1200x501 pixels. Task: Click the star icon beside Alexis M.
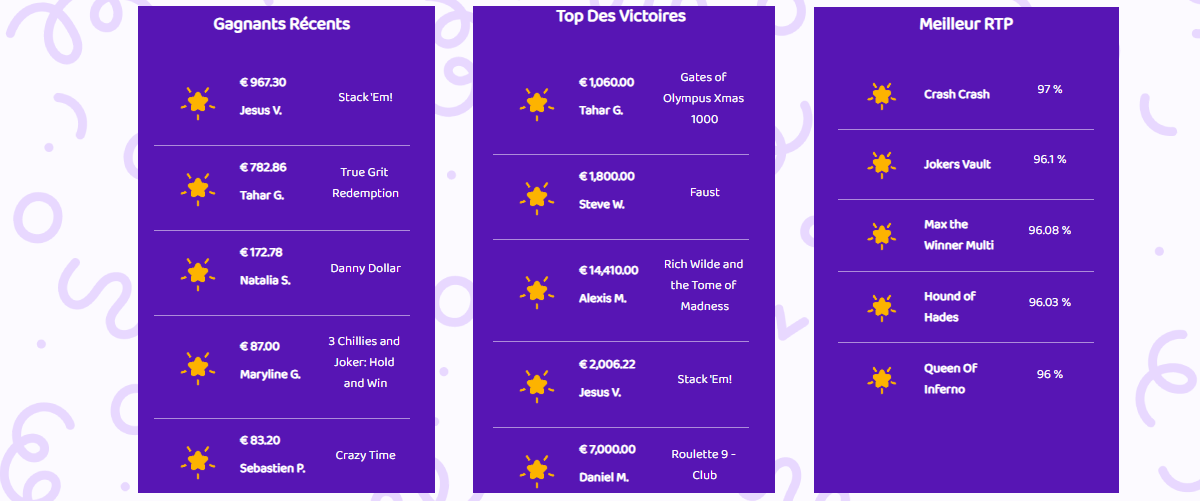pyautogui.click(x=537, y=290)
